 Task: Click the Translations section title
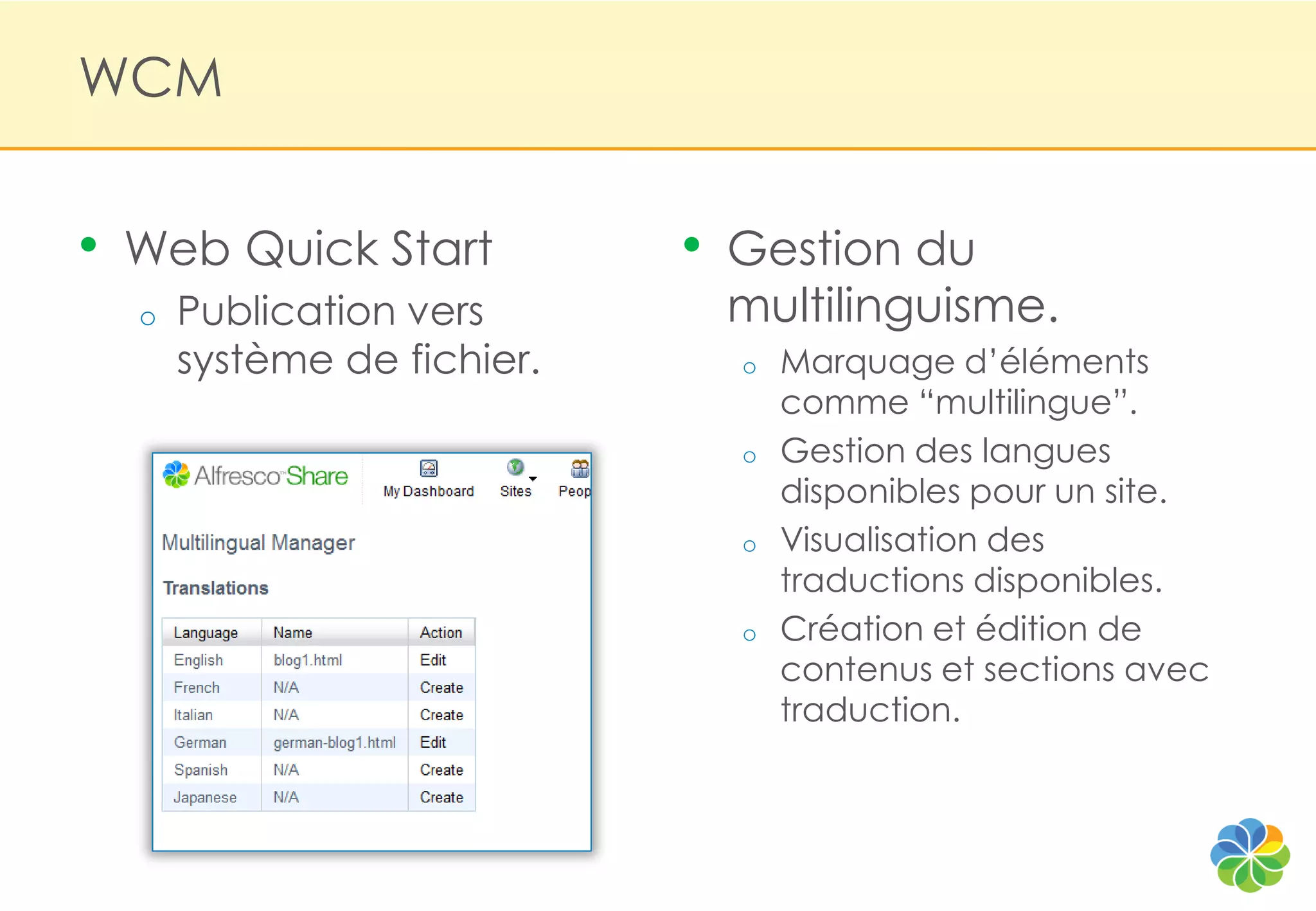[x=215, y=588]
